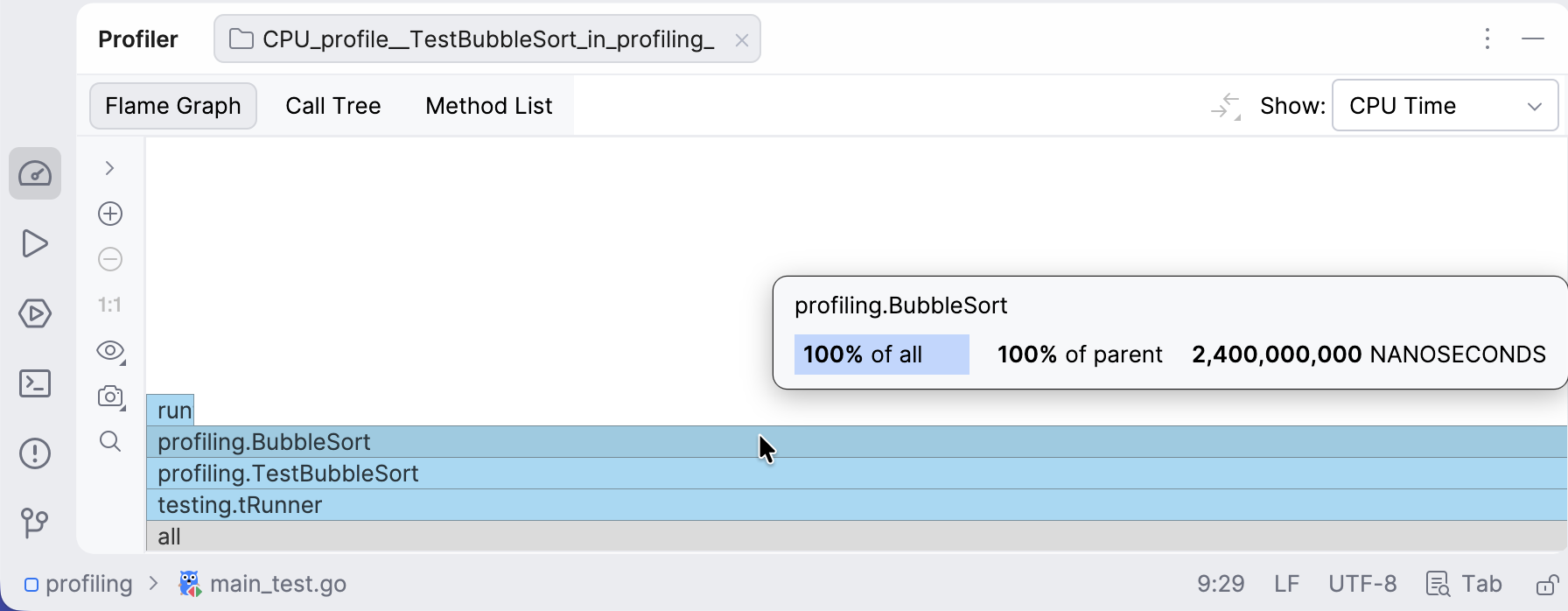Switch to the Method List tab
Screen dimensions: 1568x611
coord(488,106)
